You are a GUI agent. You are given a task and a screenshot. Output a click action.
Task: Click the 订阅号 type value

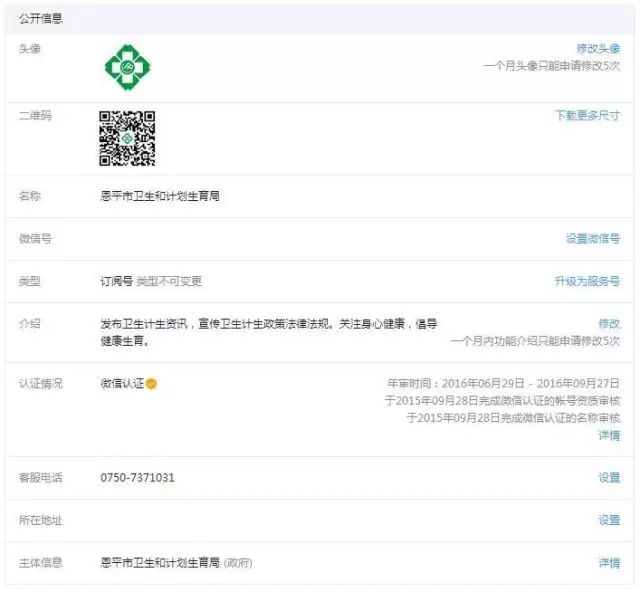(x=117, y=281)
